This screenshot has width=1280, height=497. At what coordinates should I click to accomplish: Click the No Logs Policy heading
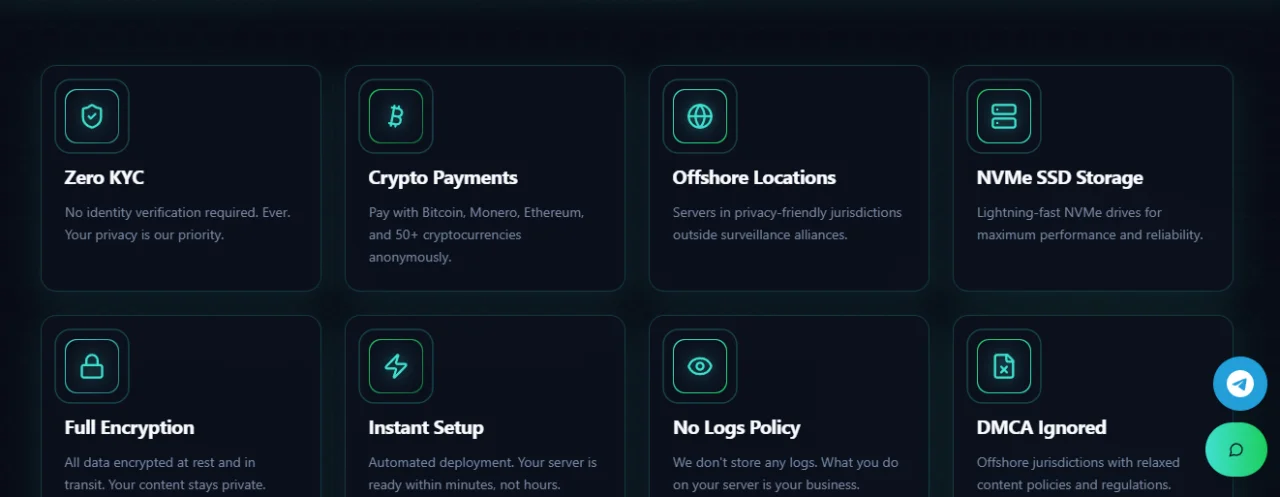(x=737, y=428)
